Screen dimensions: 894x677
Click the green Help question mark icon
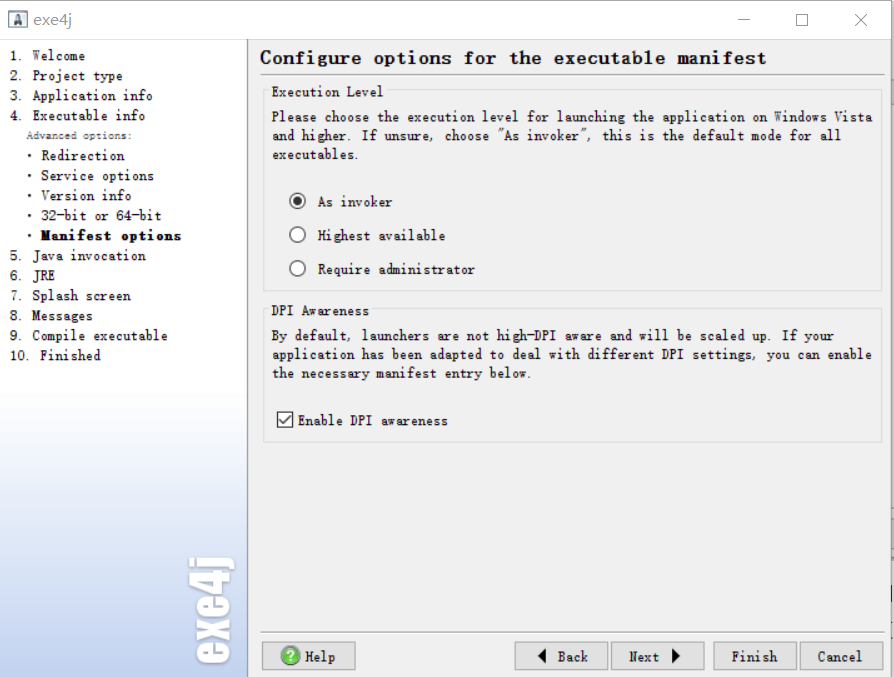(290, 656)
